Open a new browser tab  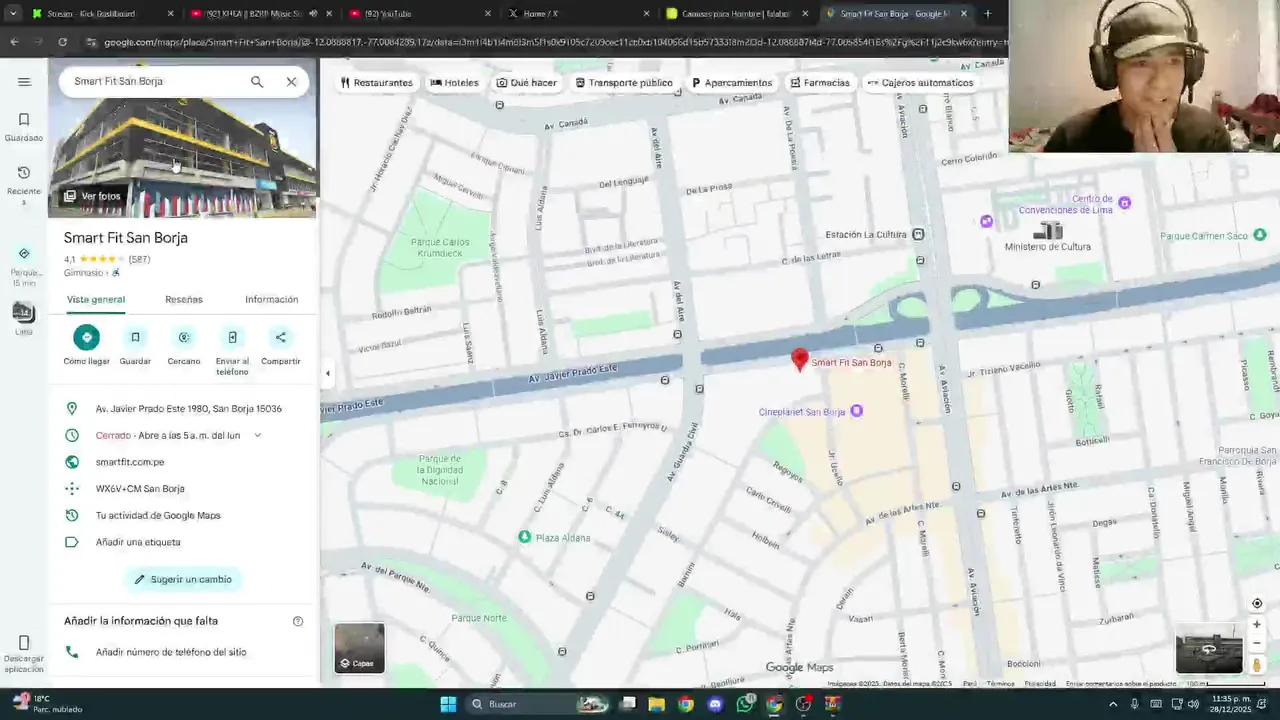(x=988, y=14)
